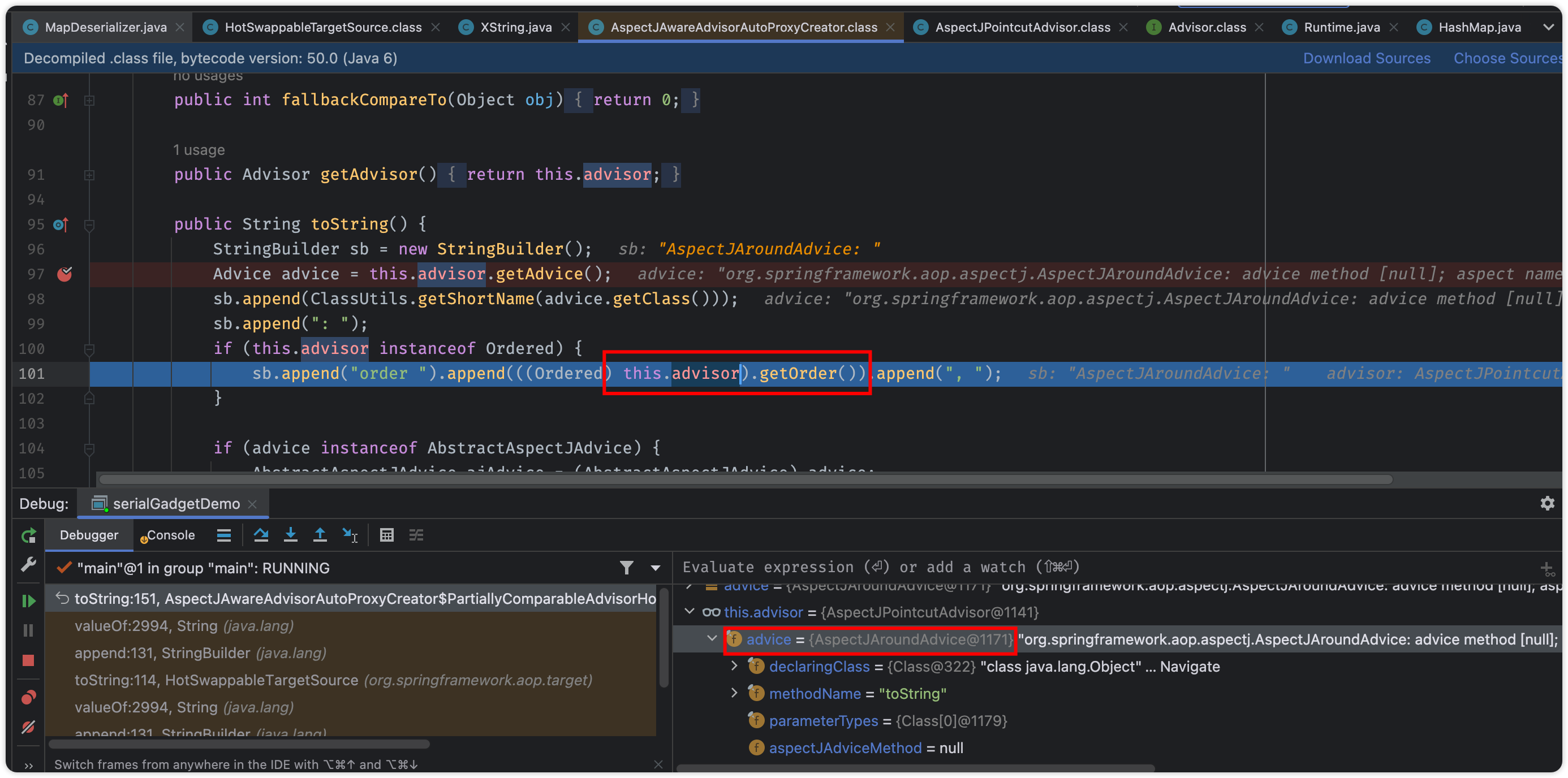Click the more tools chevrons icon
Image resolution: width=1568 pixels, height=778 pixels.
(x=29, y=765)
